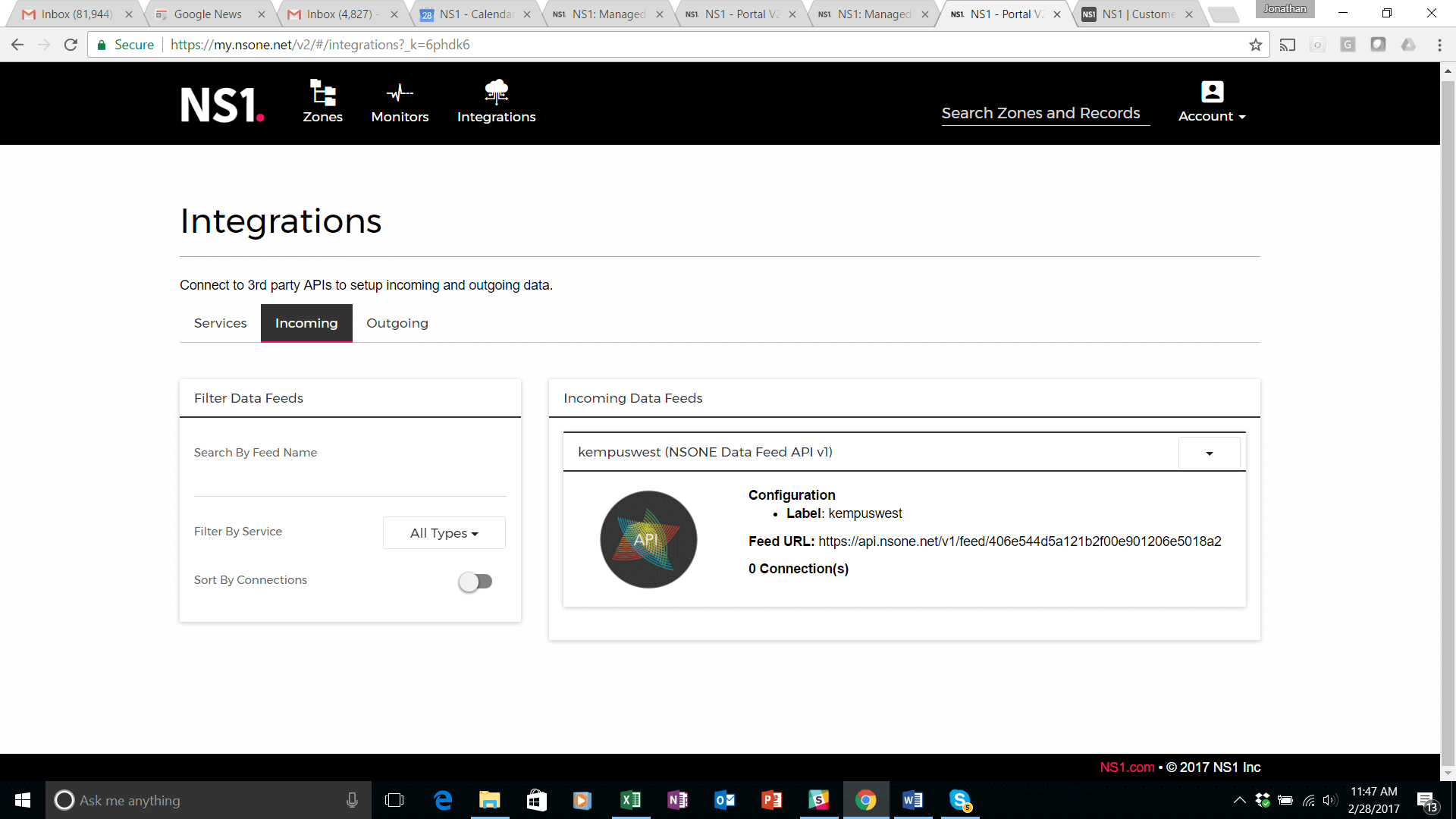Open the Monitors navigation icon

400,93
